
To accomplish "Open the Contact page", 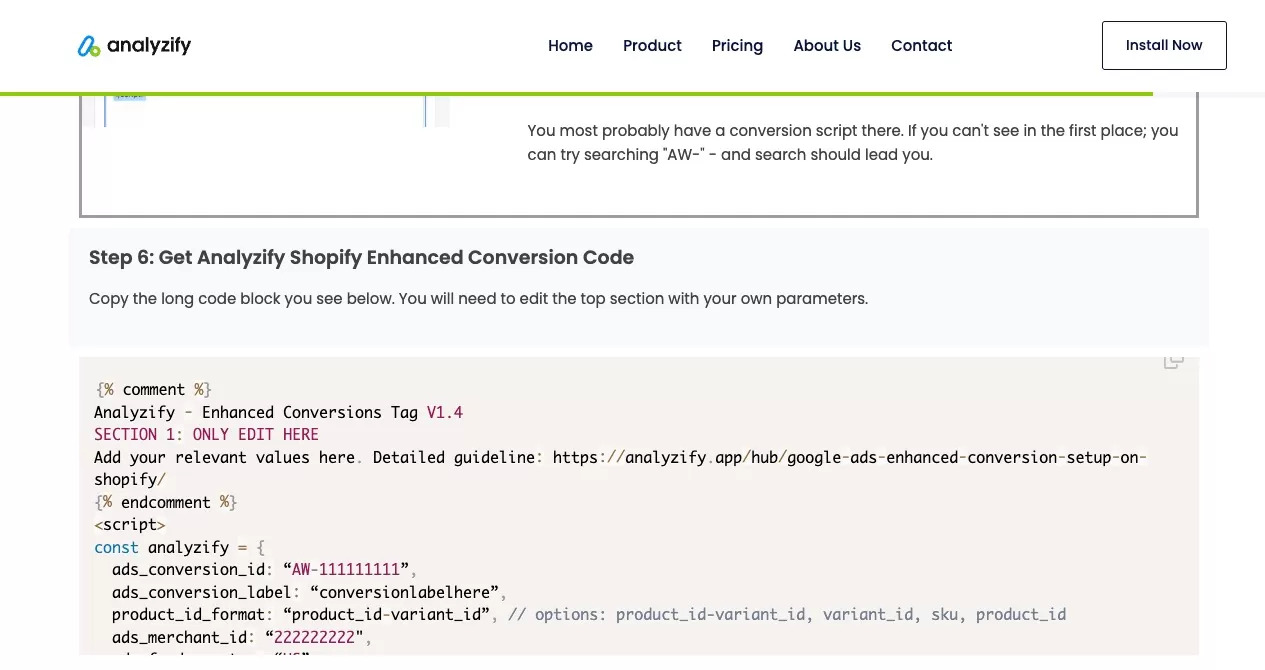I will tap(921, 46).
